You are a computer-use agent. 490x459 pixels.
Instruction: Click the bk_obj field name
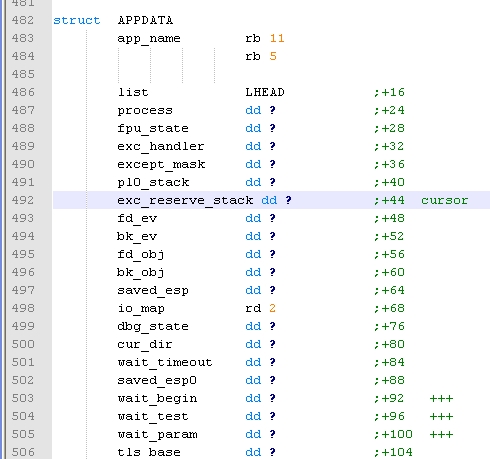click(x=141, y=273)
